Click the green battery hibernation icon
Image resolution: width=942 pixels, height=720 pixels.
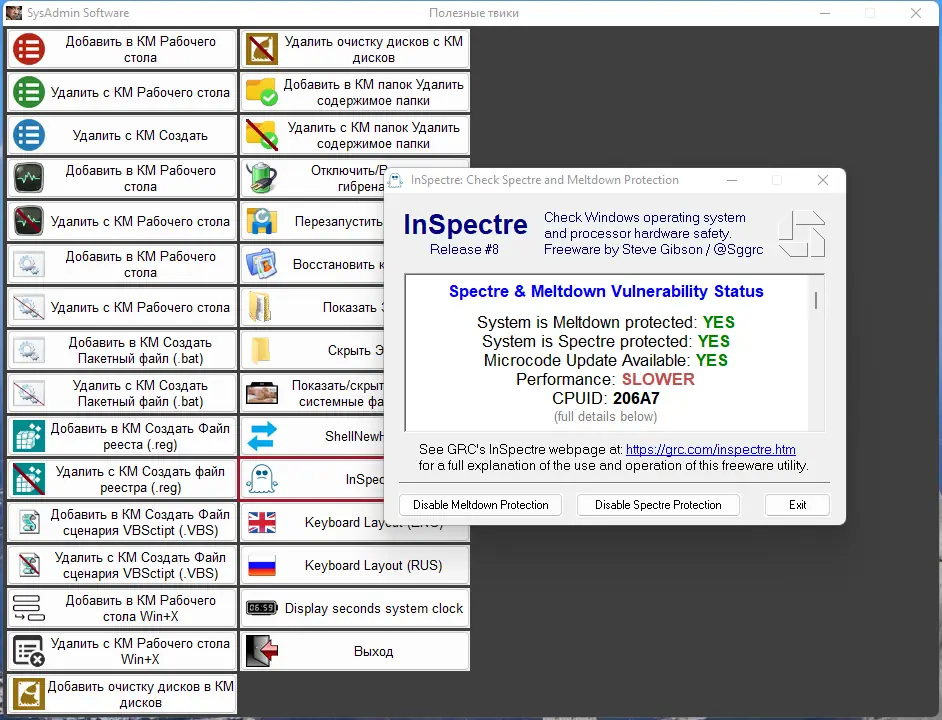click(262, 178)
